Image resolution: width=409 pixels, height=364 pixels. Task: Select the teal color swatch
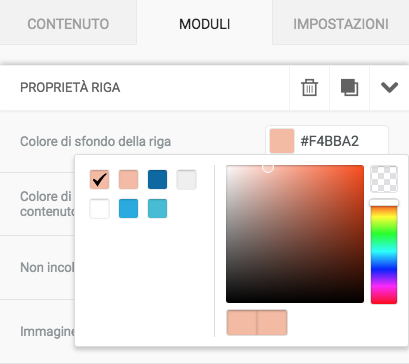[x=157, y=209]
